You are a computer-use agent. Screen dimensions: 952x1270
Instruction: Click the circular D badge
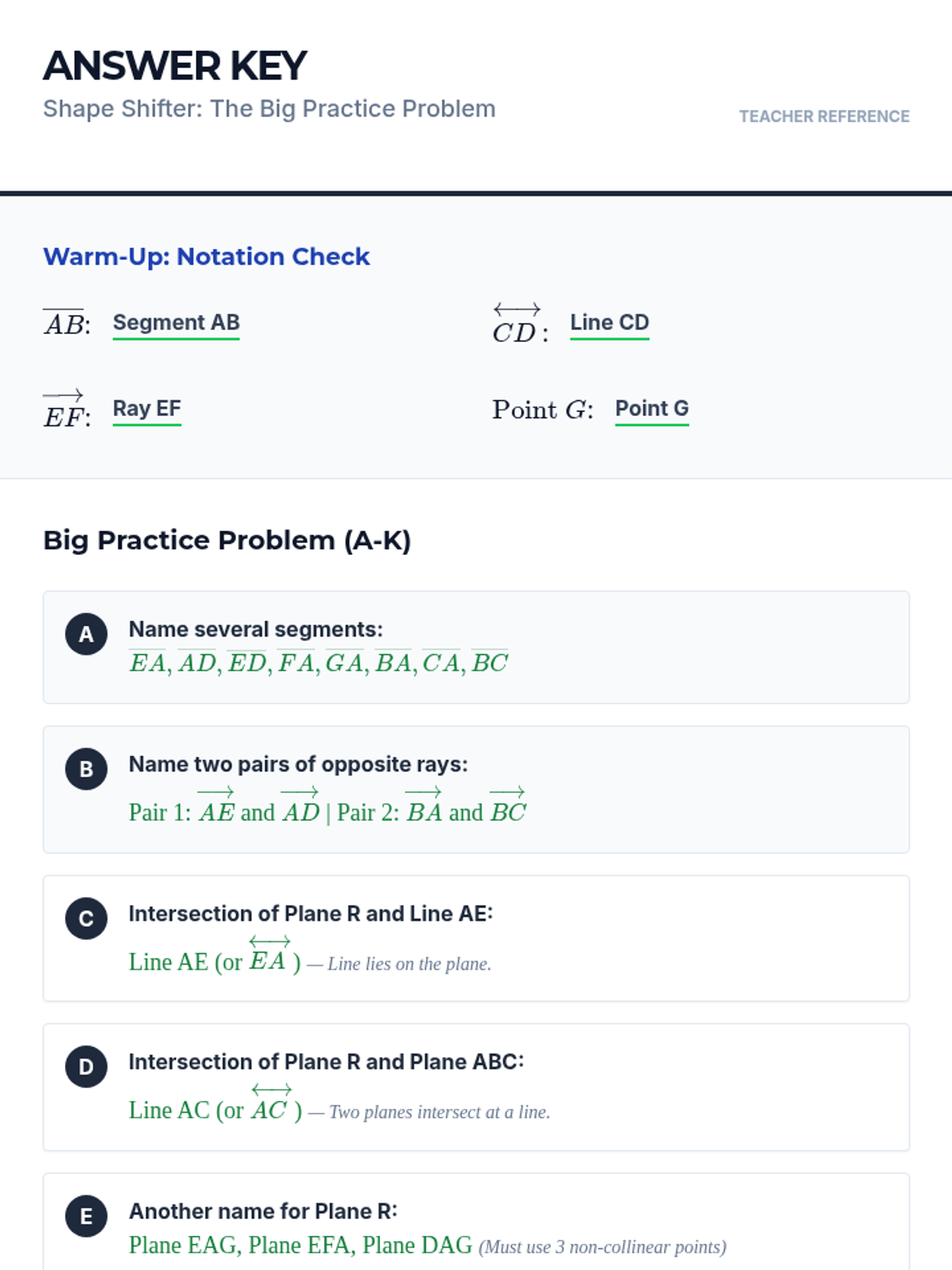point(86,1067)
